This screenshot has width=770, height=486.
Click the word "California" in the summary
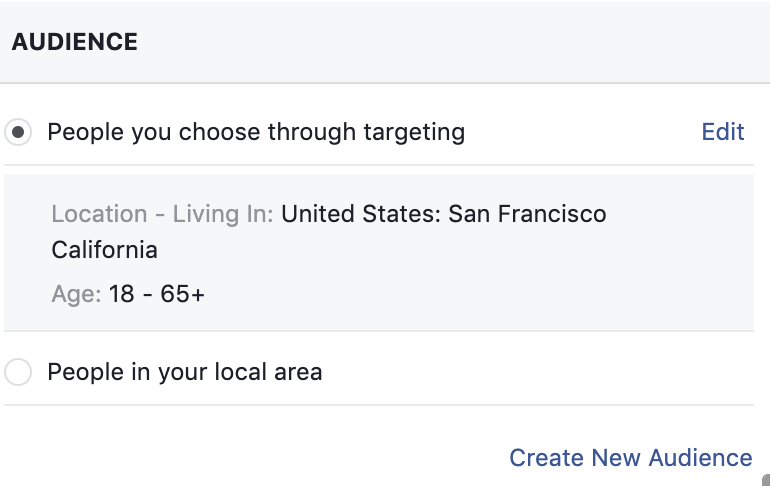click(105, 250)
